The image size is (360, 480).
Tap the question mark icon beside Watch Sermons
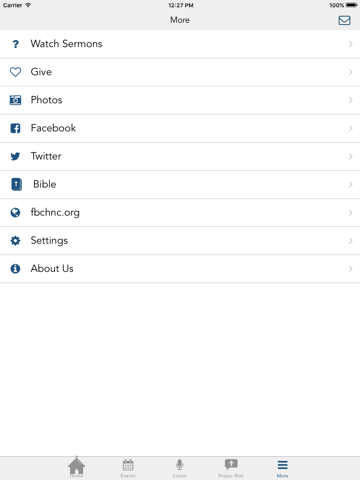coord(15,44)
